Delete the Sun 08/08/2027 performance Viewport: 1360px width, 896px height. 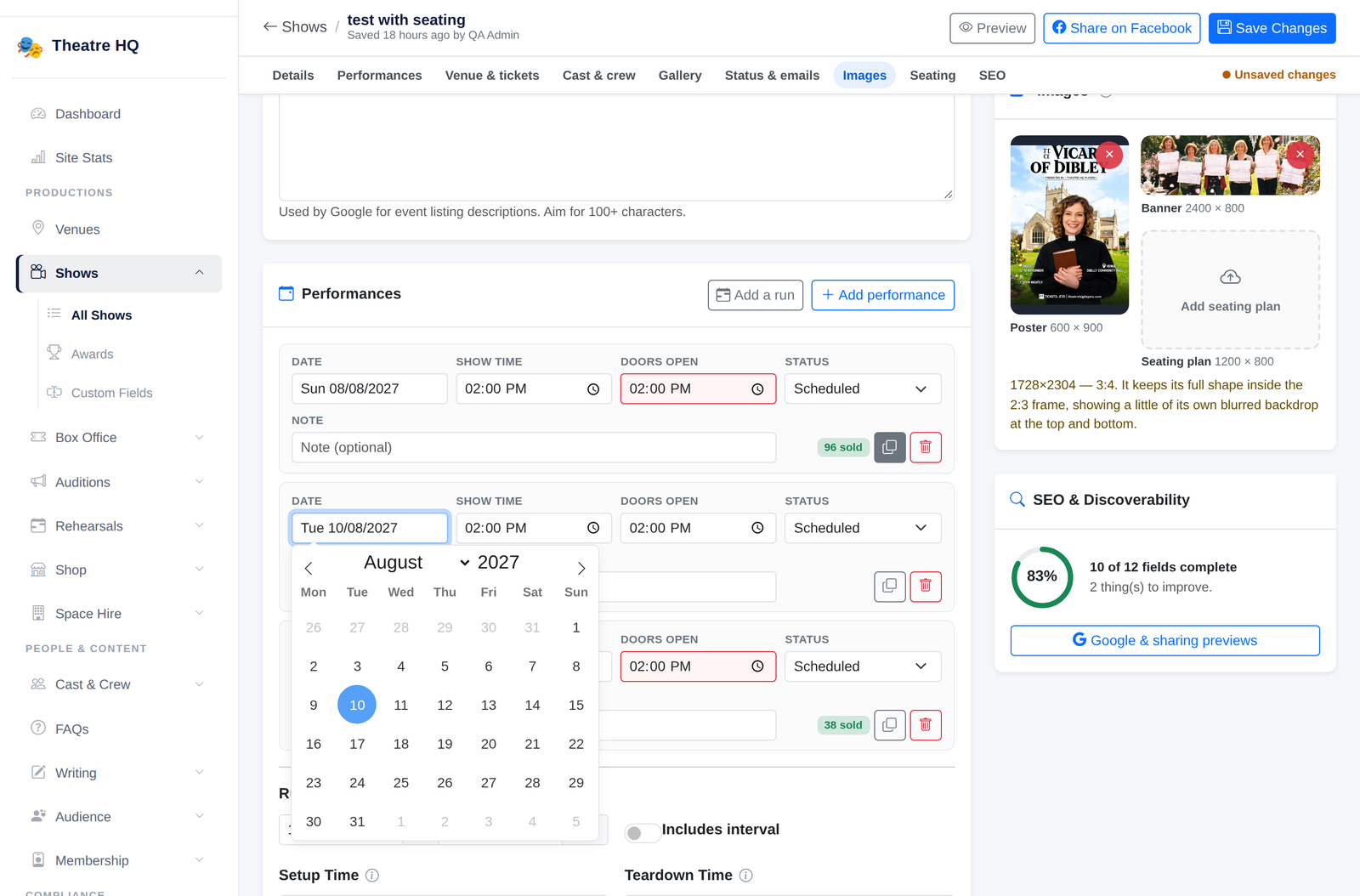tap(926, 447)
